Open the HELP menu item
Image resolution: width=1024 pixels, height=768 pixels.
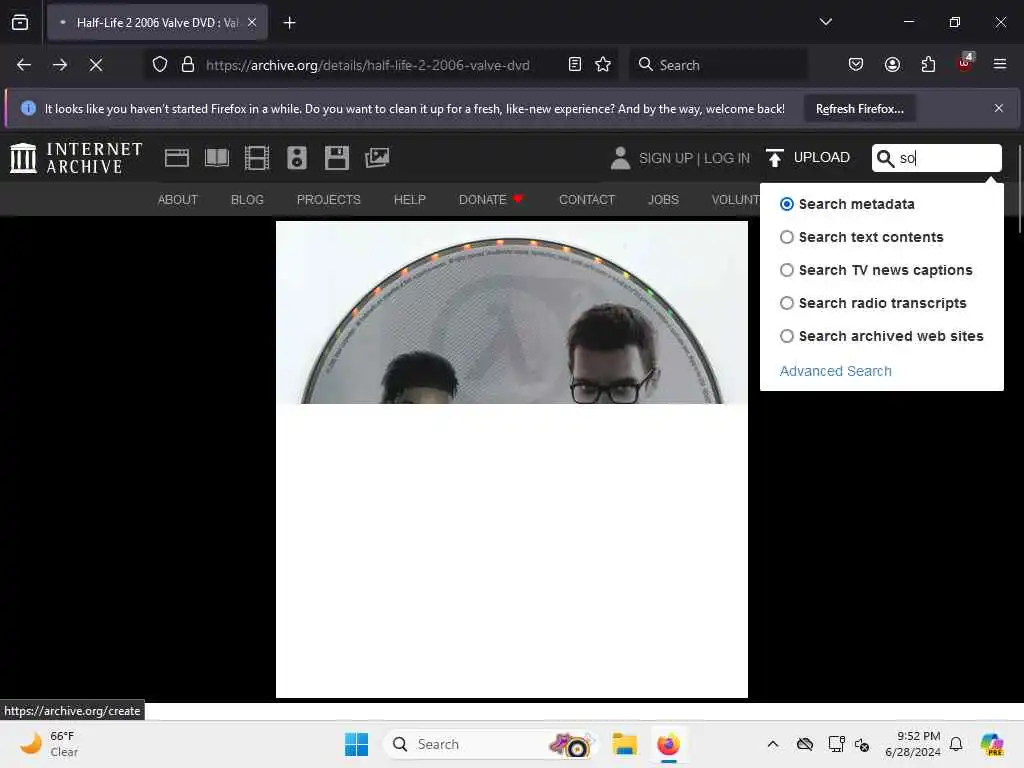tap(409, 200)
